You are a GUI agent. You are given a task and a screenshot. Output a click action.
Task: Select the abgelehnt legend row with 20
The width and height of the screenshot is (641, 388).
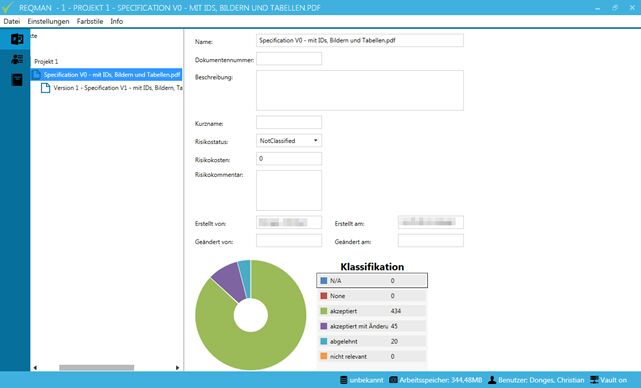372,341
